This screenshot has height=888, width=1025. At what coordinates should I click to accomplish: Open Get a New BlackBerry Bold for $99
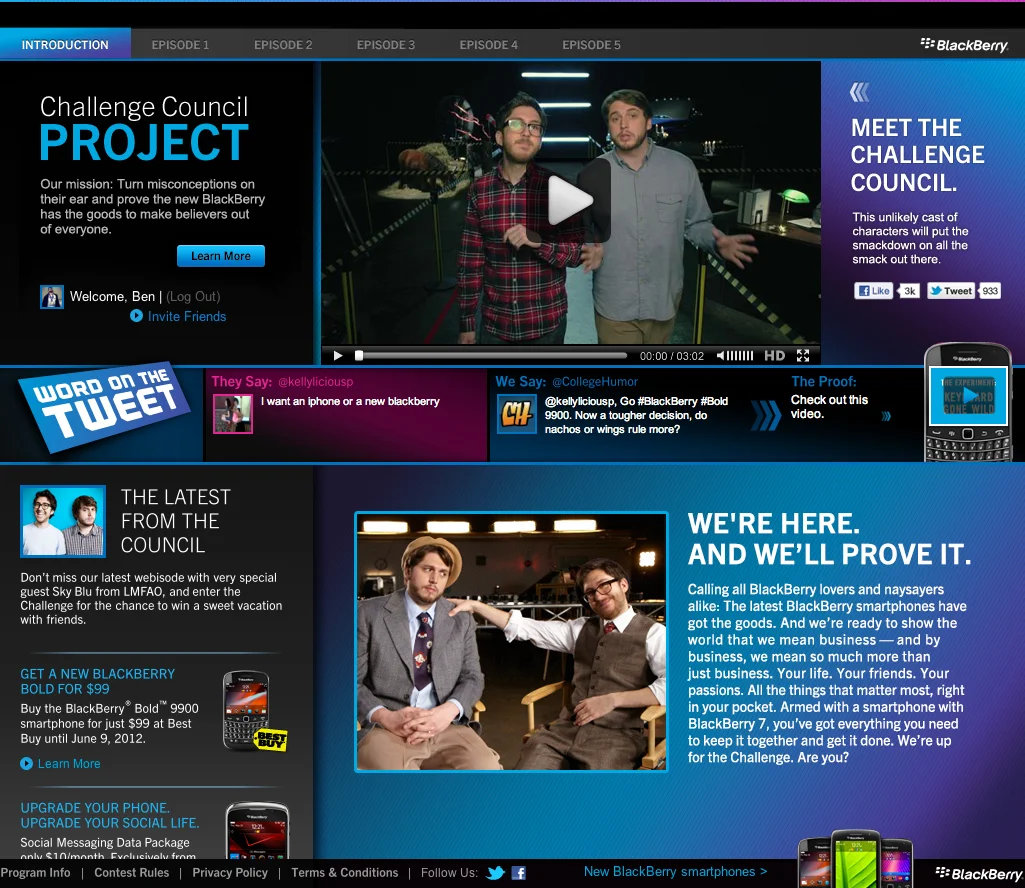98,681
